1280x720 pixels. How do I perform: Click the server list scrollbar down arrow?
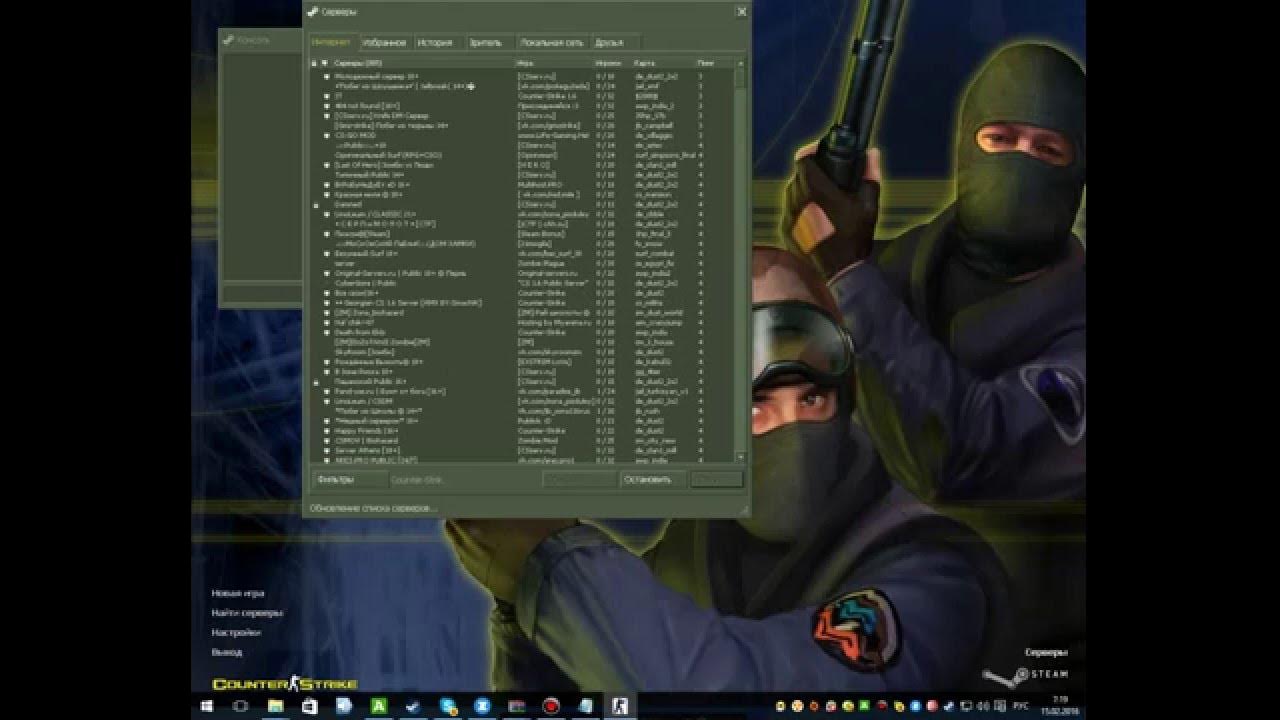(x=741, y=457)
